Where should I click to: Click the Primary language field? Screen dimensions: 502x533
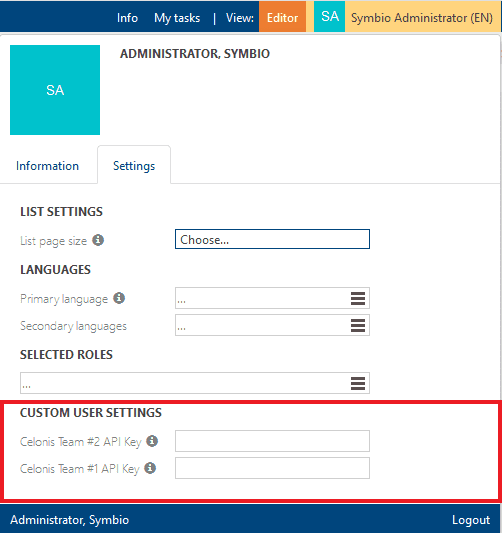point(272,298)
